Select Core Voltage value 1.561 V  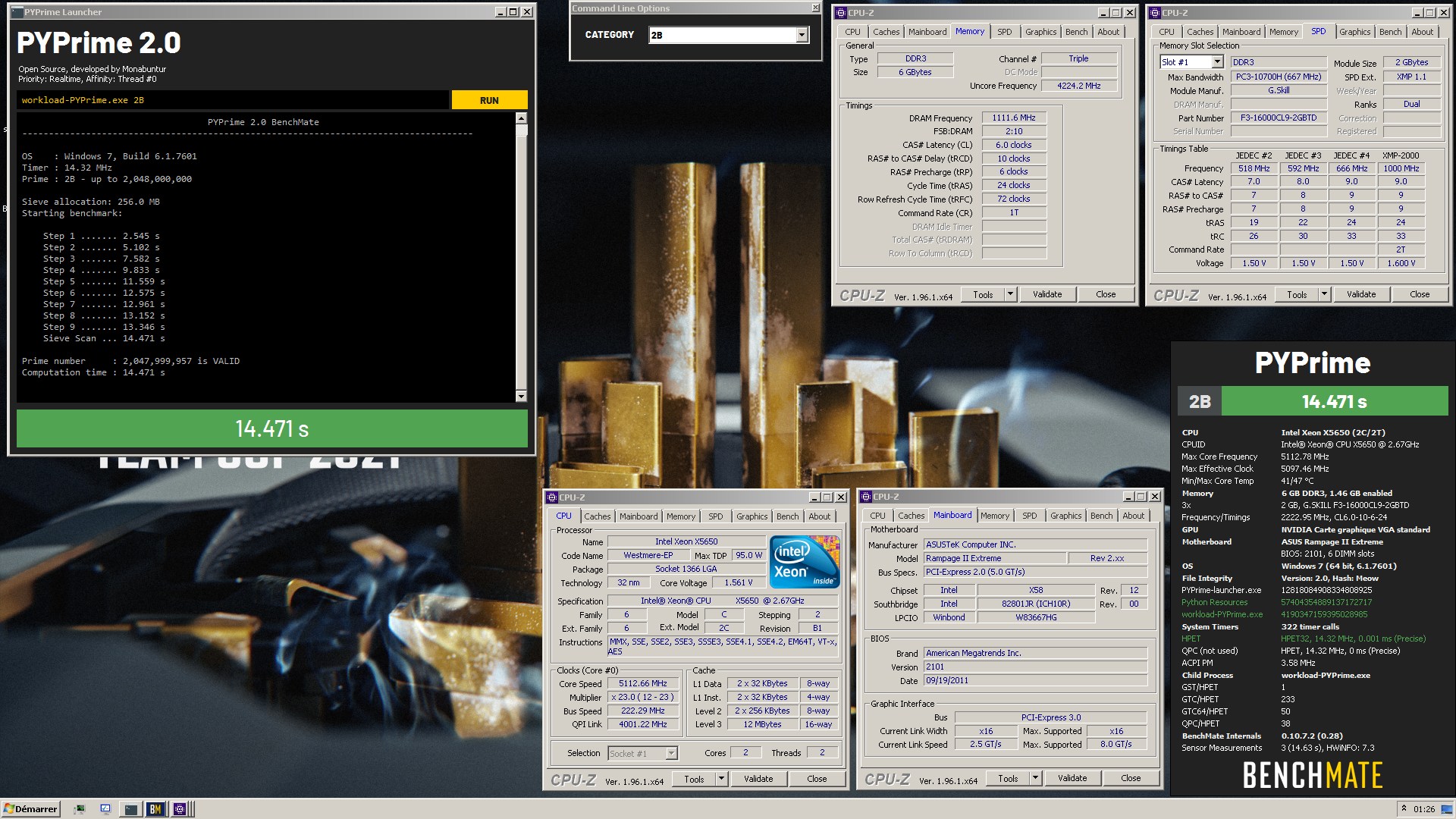pos(738,583)
